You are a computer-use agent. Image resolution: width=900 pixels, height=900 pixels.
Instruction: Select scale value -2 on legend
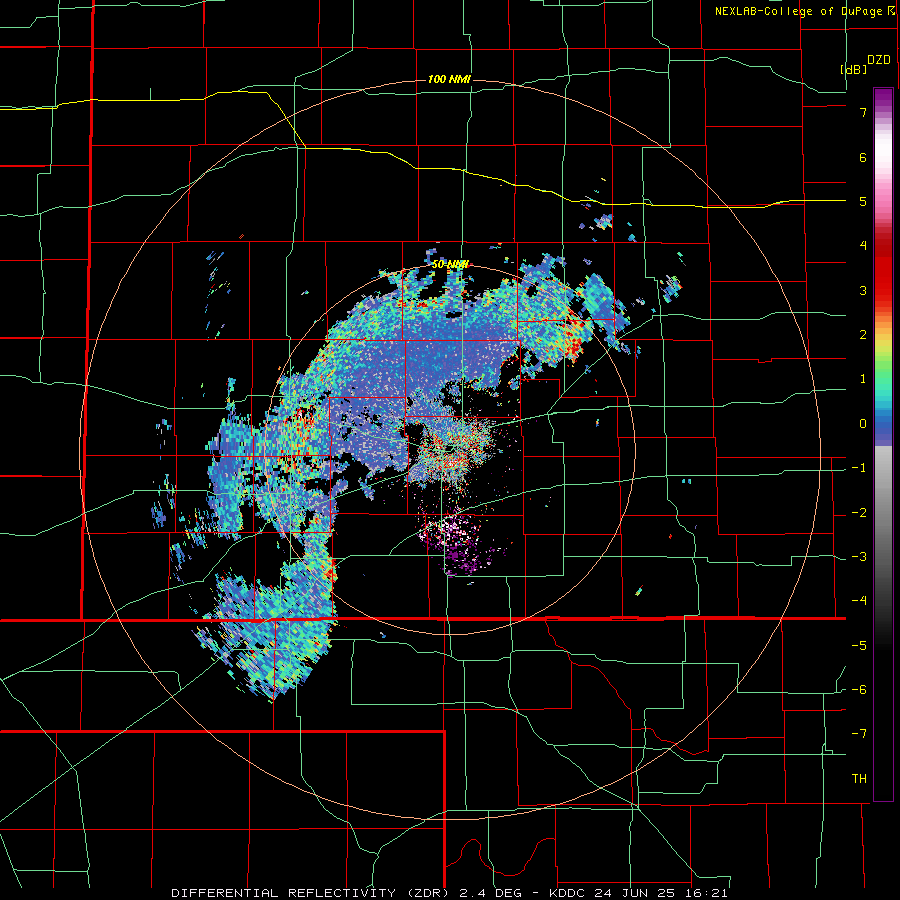[x=859, y=513]
